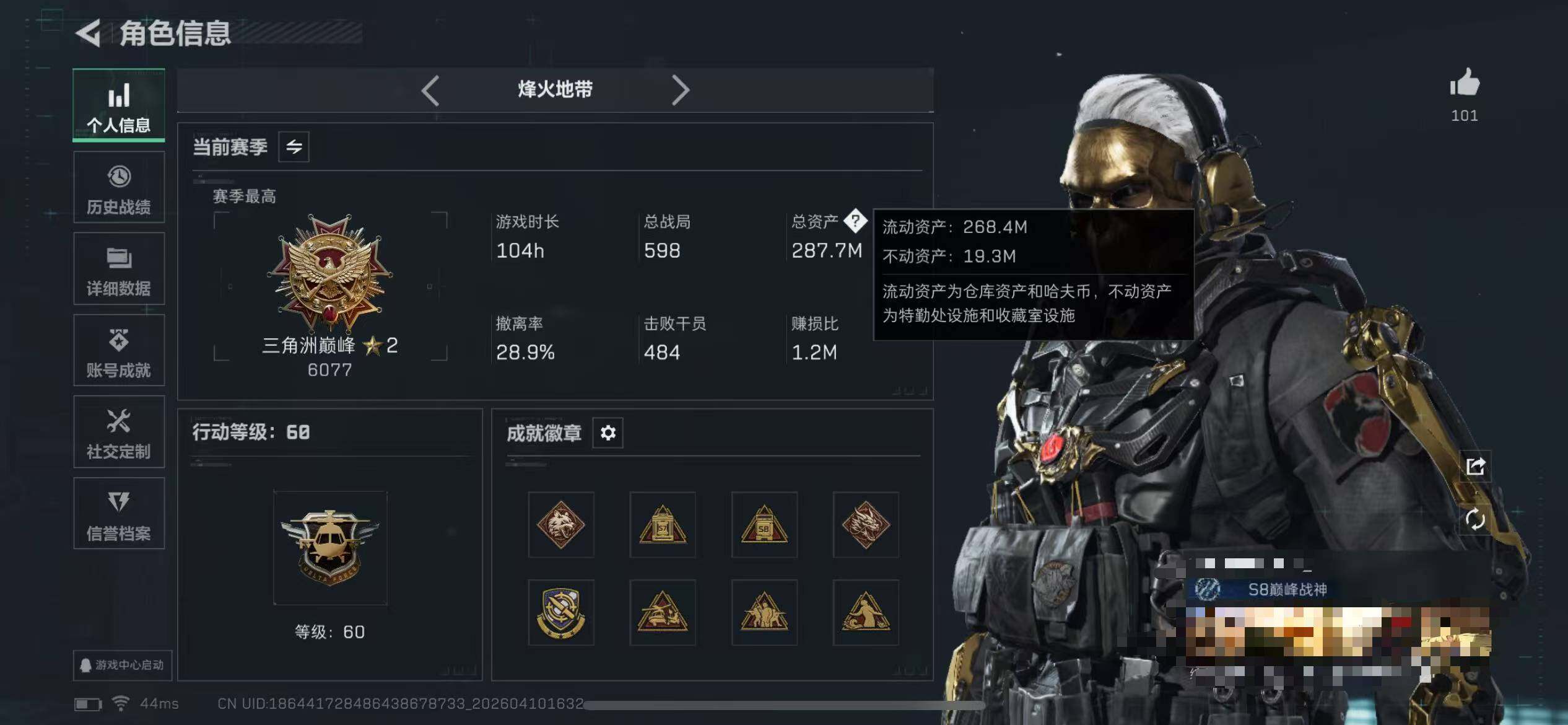Switch to the previous game mode with left chevron
Image resolution: width=1568 pixels, height=725 pixels.
click(430, 90)
